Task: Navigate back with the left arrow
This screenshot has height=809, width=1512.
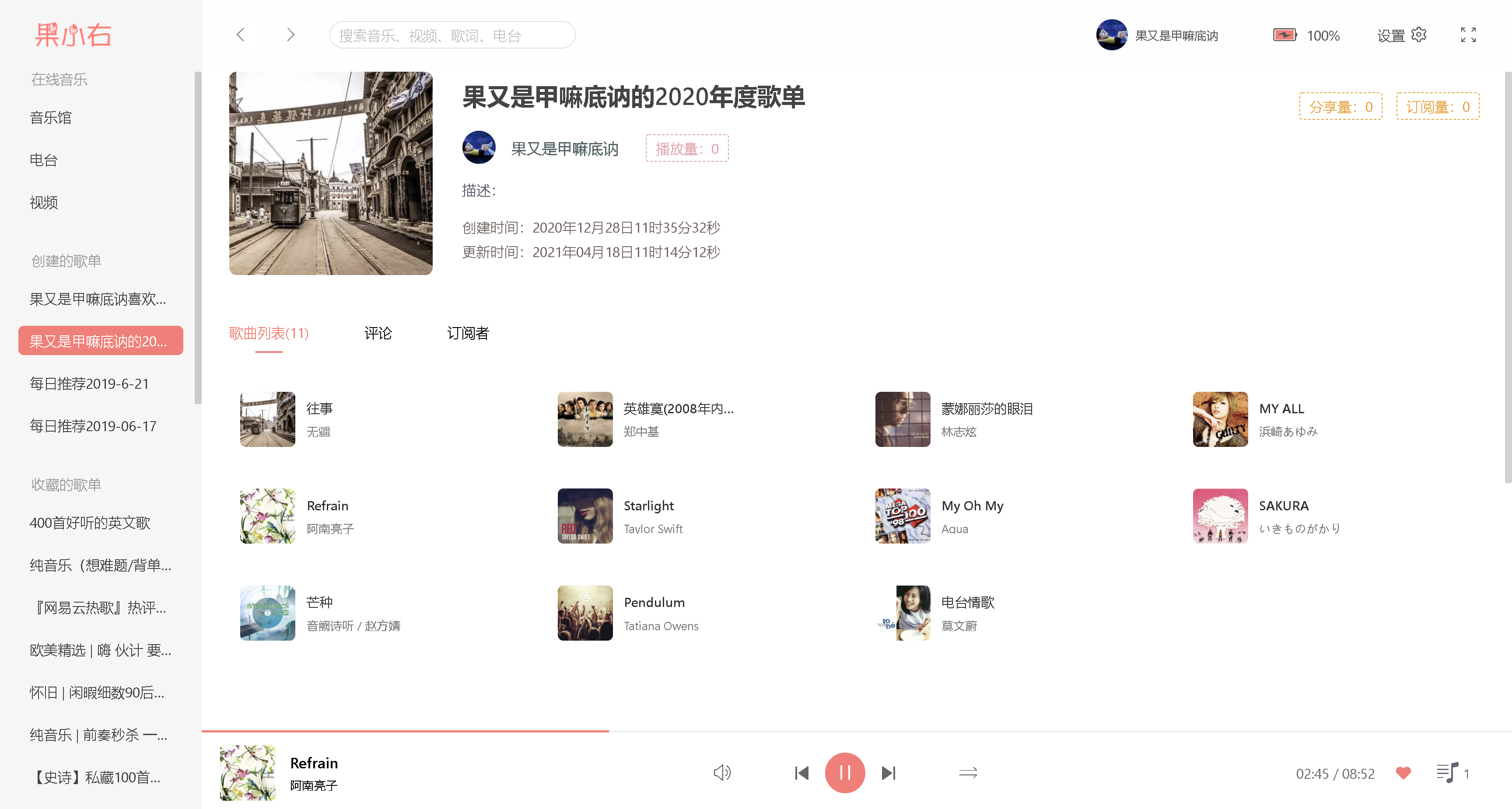Action: (x=240, y=35)
